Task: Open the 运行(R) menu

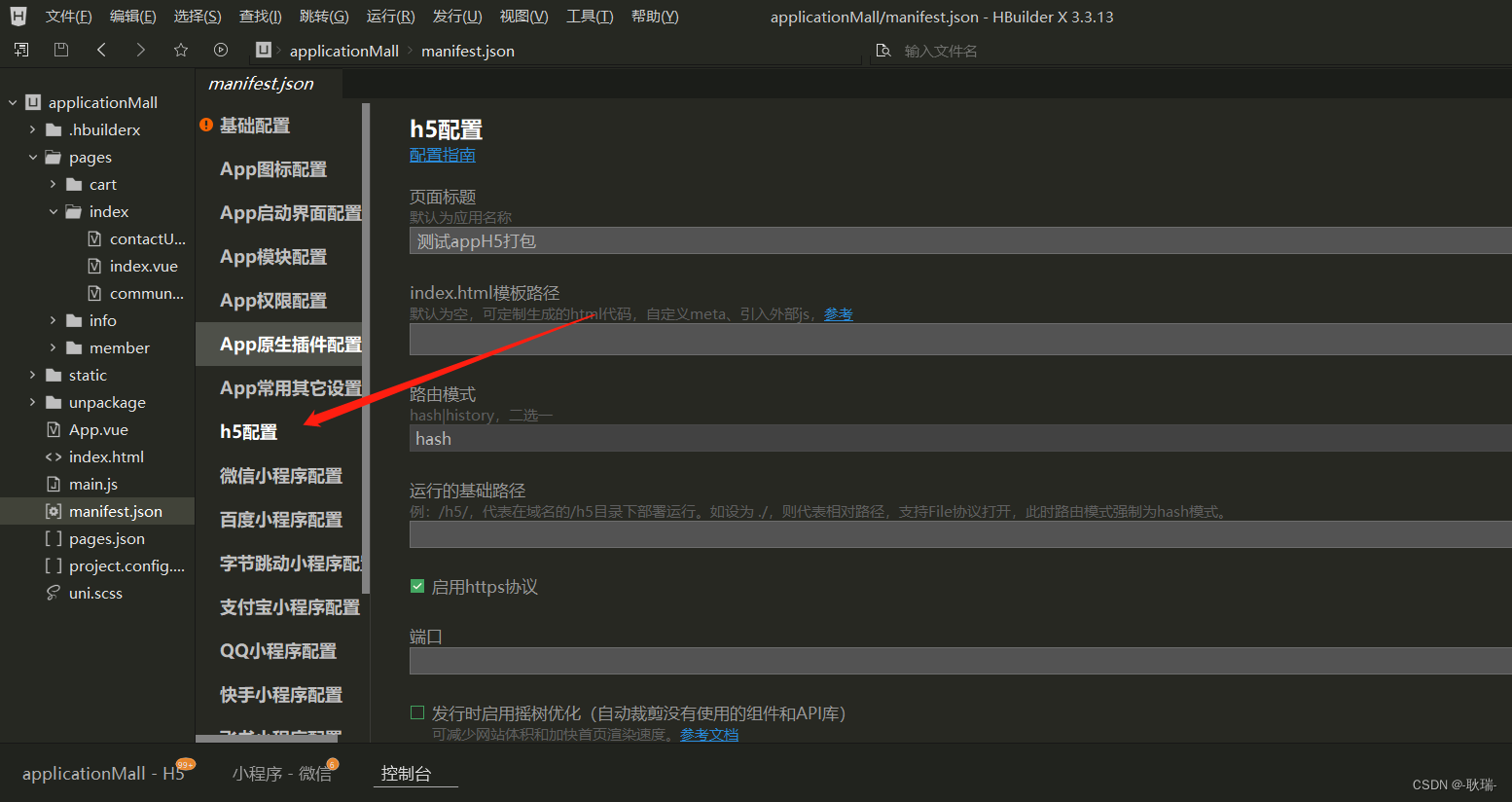Action: [390, 17]
